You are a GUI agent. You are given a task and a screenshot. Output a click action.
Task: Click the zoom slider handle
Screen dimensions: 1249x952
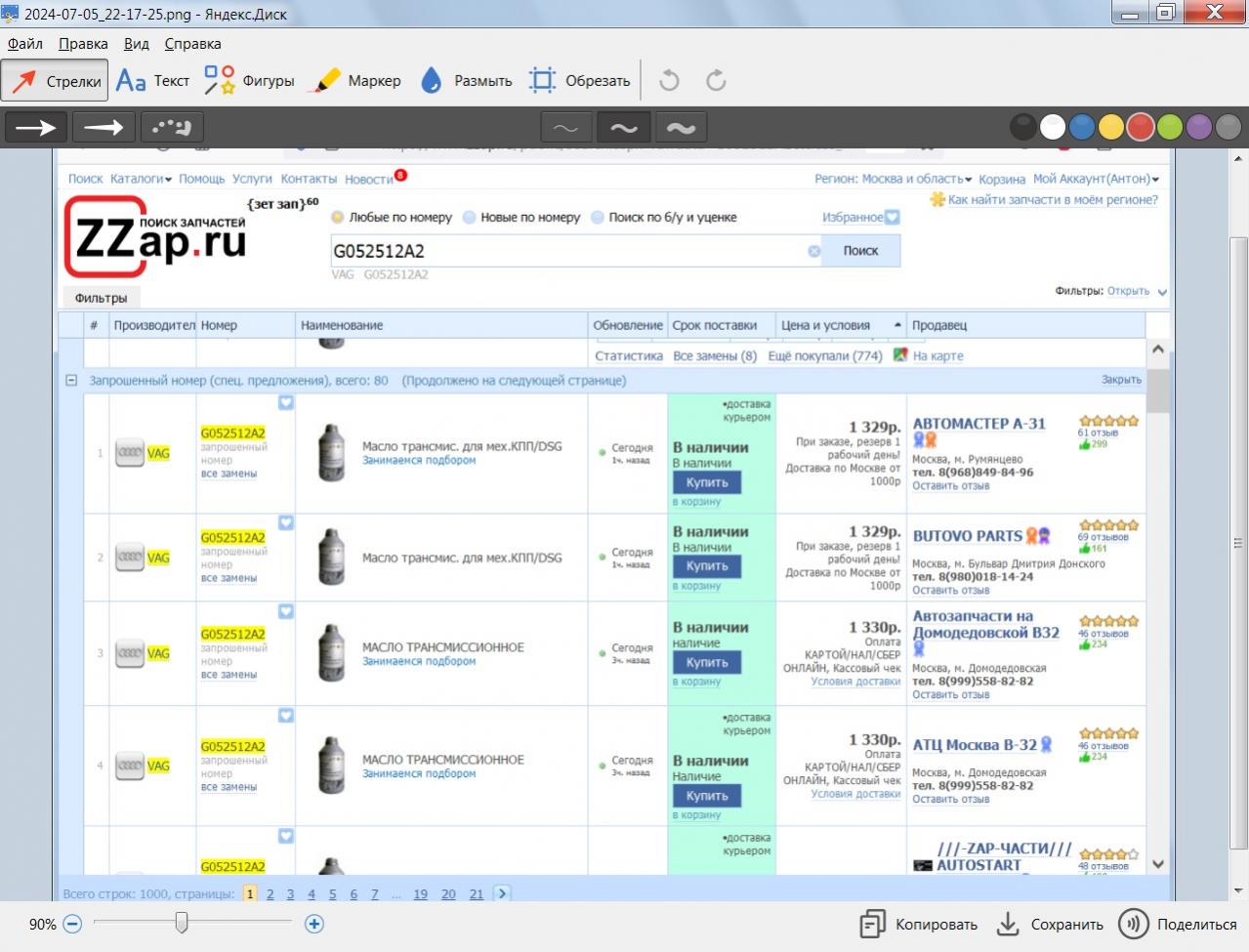181,922
